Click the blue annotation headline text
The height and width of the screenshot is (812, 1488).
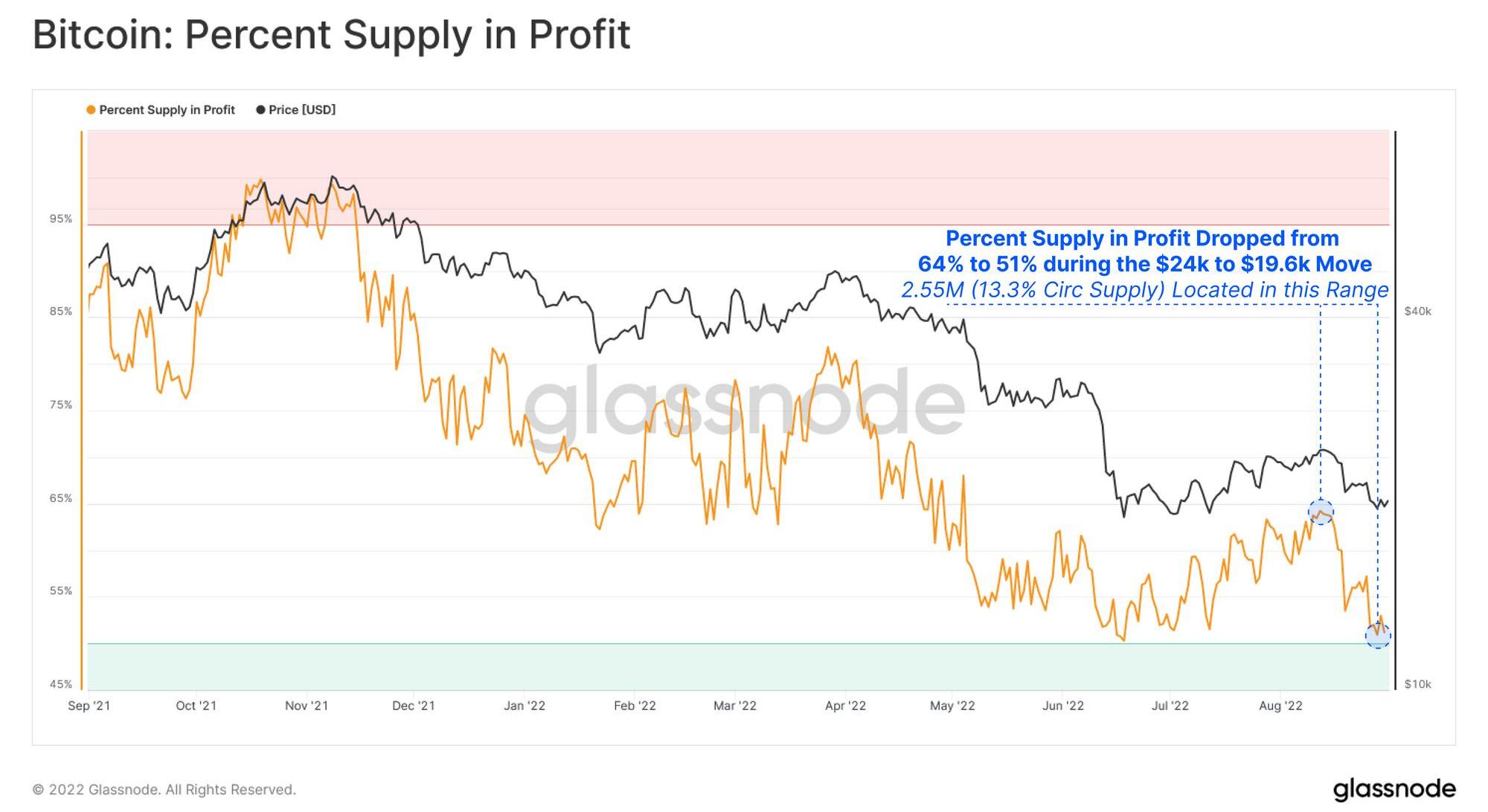1144,251
